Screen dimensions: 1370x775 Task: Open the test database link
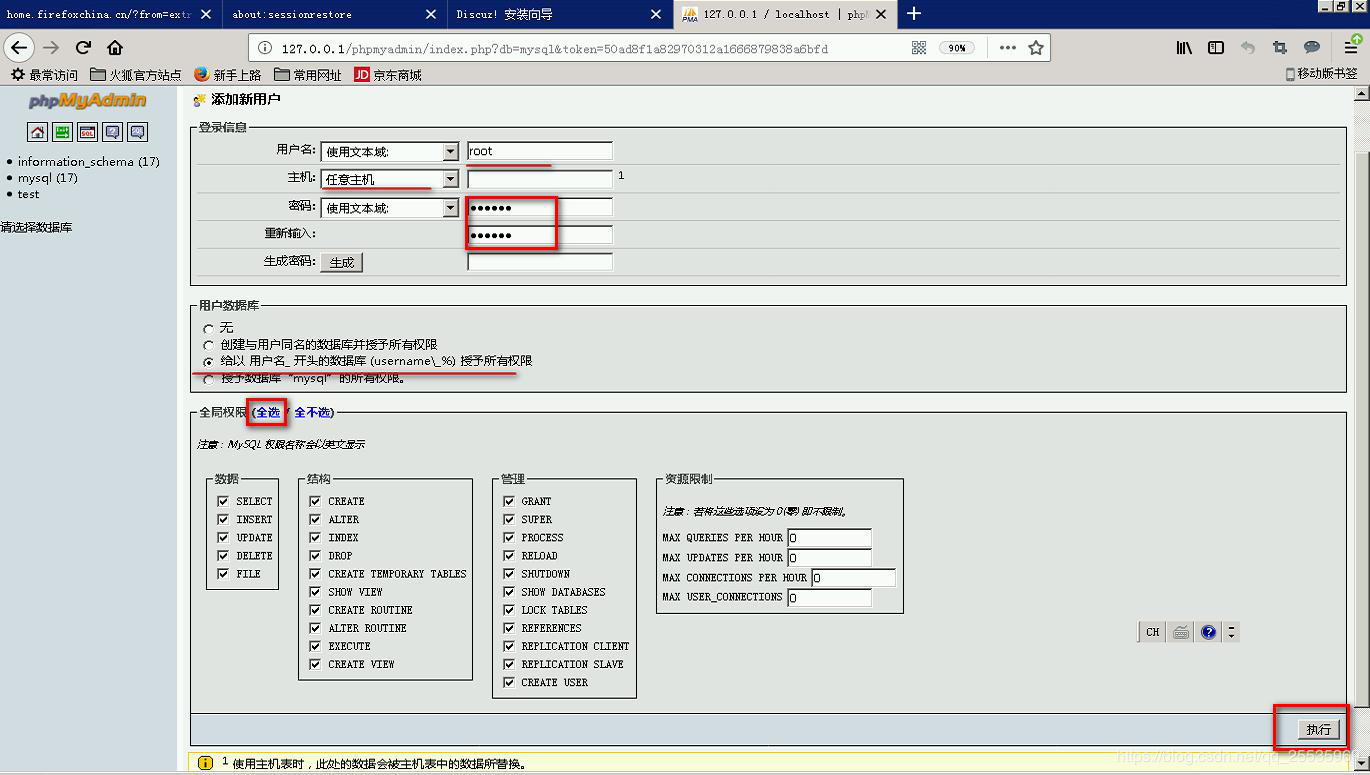28,194
